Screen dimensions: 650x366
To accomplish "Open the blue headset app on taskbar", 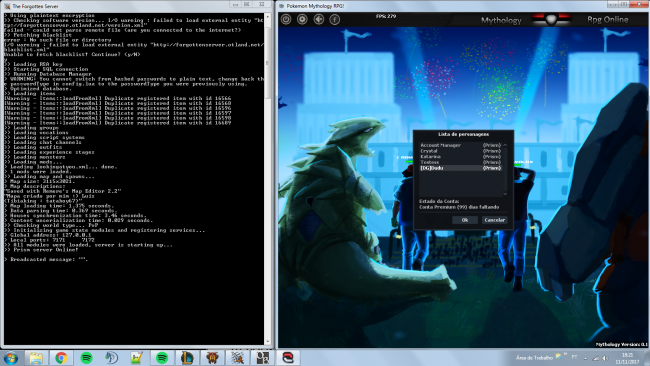I will [x=112, y=358].
